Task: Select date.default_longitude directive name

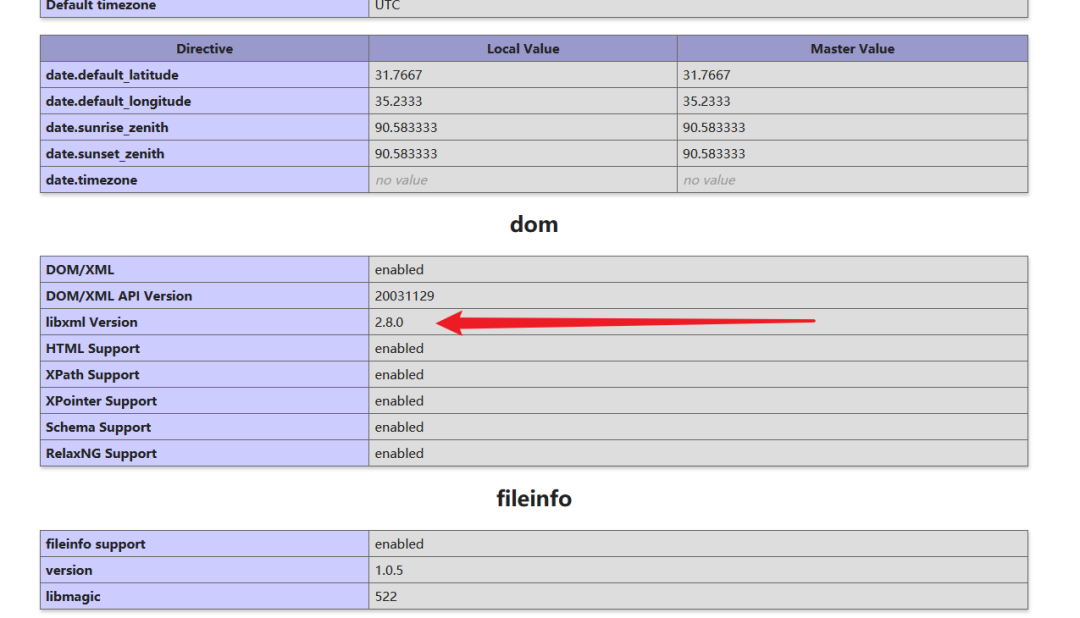Action: [x=118, y=101]
